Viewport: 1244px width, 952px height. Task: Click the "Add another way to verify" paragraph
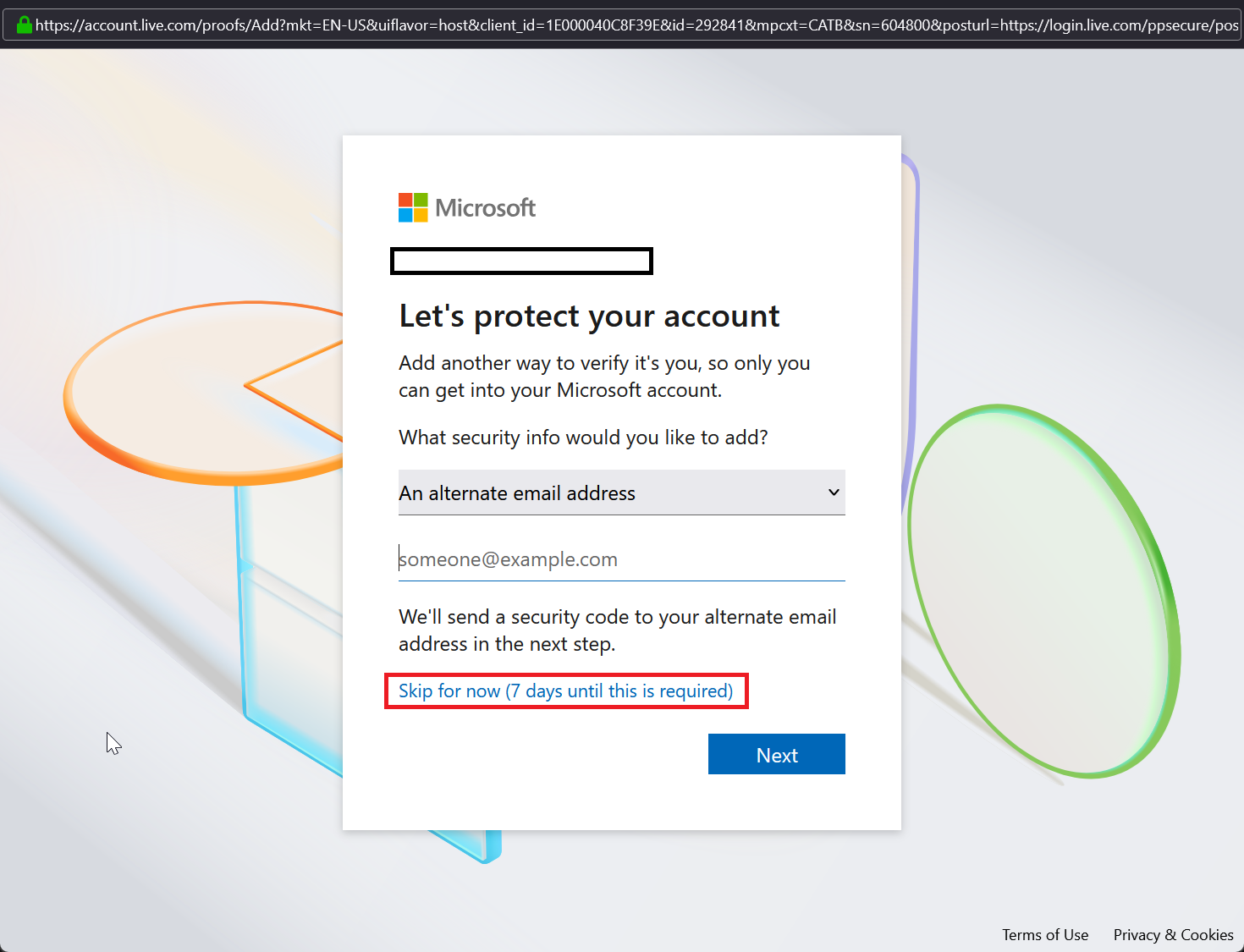(x=604, y=377)
